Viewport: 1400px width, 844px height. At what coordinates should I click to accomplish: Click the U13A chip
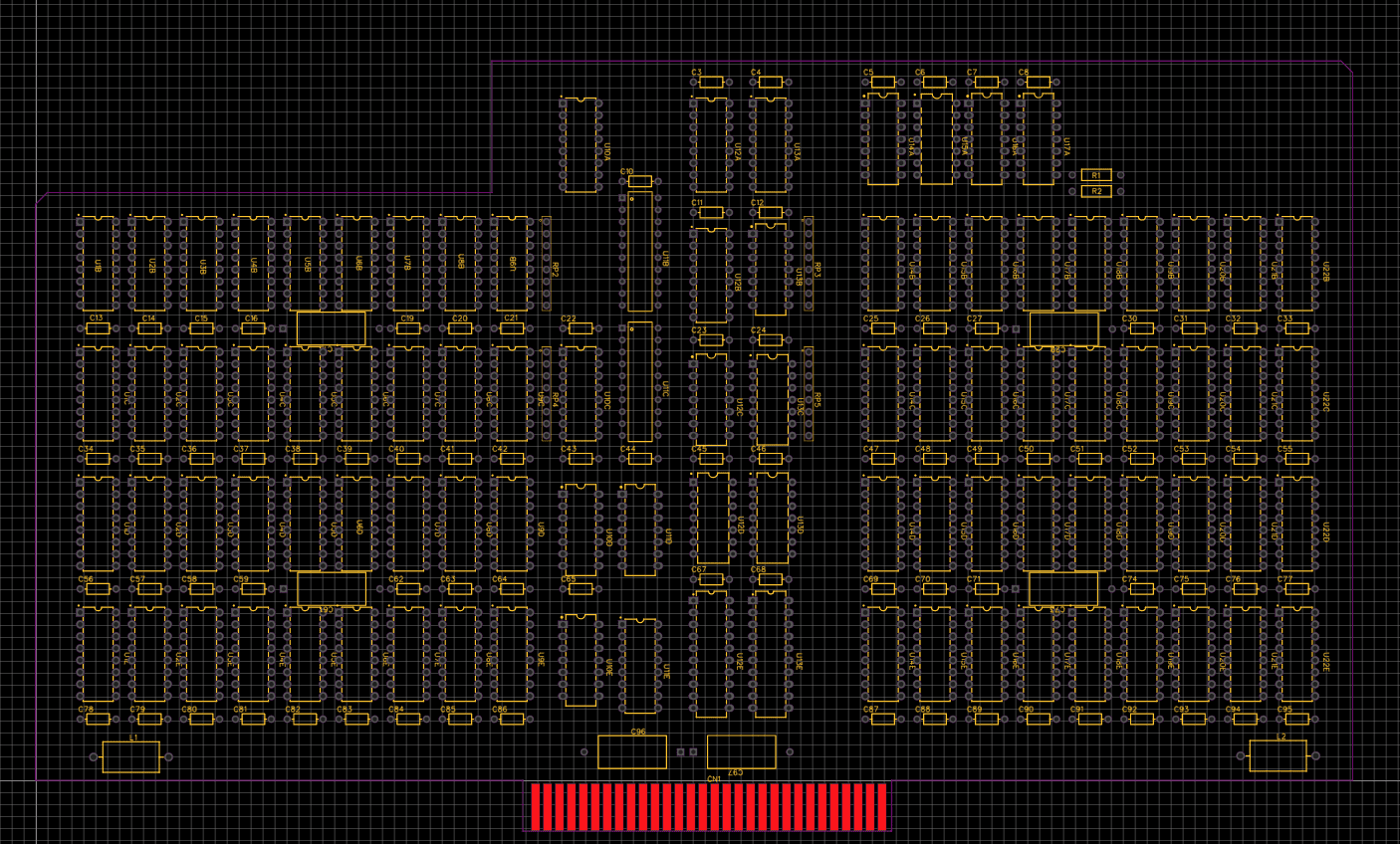tap(771, 145)
